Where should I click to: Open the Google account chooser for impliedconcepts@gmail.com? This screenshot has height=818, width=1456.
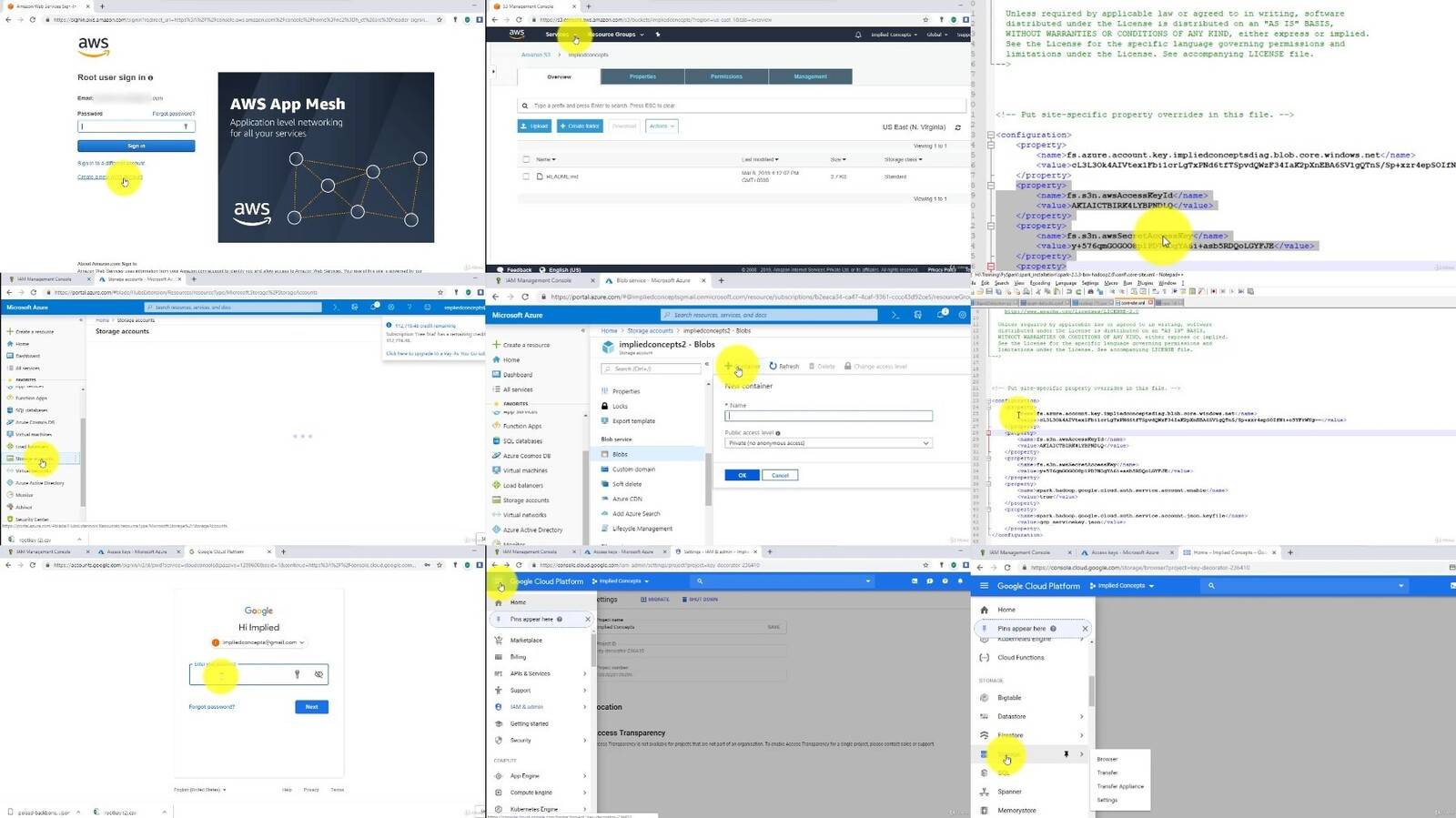(258, 642)
